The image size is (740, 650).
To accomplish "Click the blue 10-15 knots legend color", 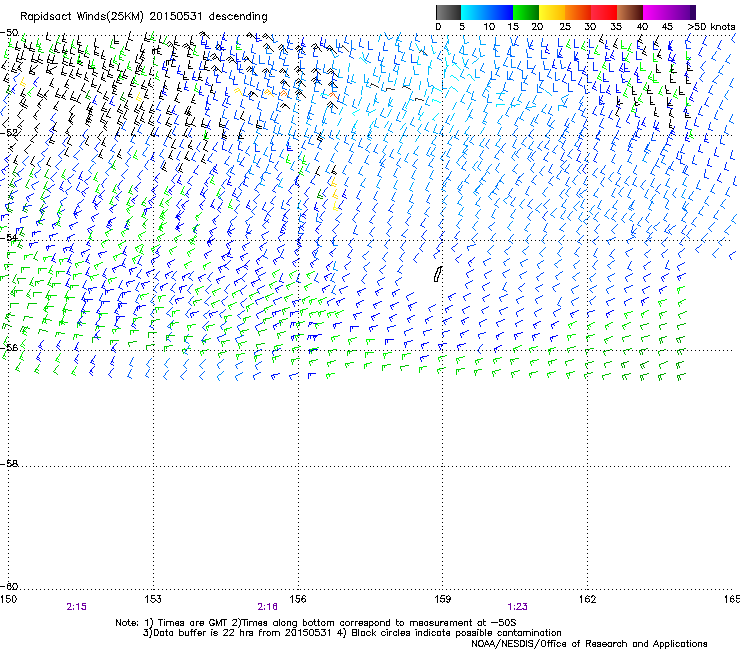I will tap(499, 12).
